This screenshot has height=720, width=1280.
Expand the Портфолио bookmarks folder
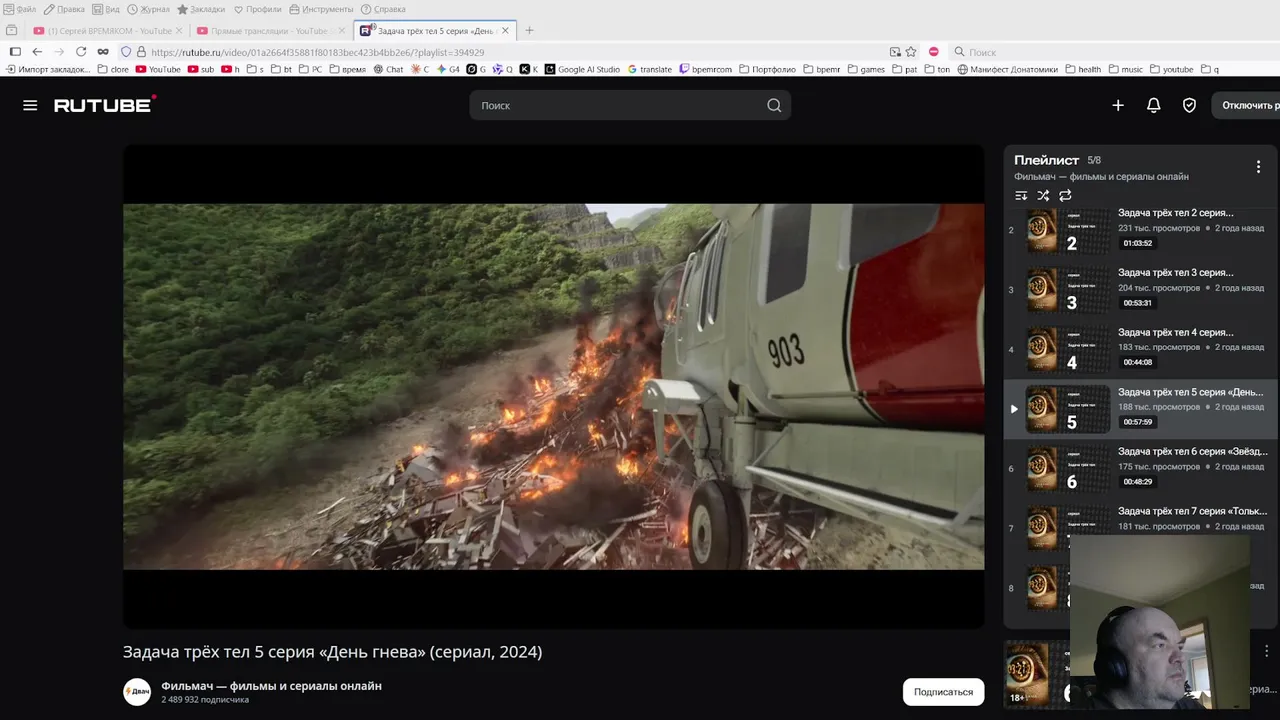(768, 69)
